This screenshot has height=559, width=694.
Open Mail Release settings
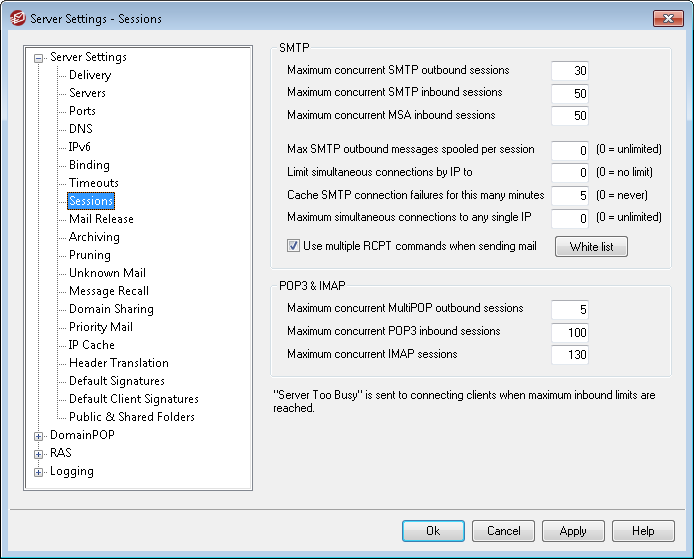(101, 219)
